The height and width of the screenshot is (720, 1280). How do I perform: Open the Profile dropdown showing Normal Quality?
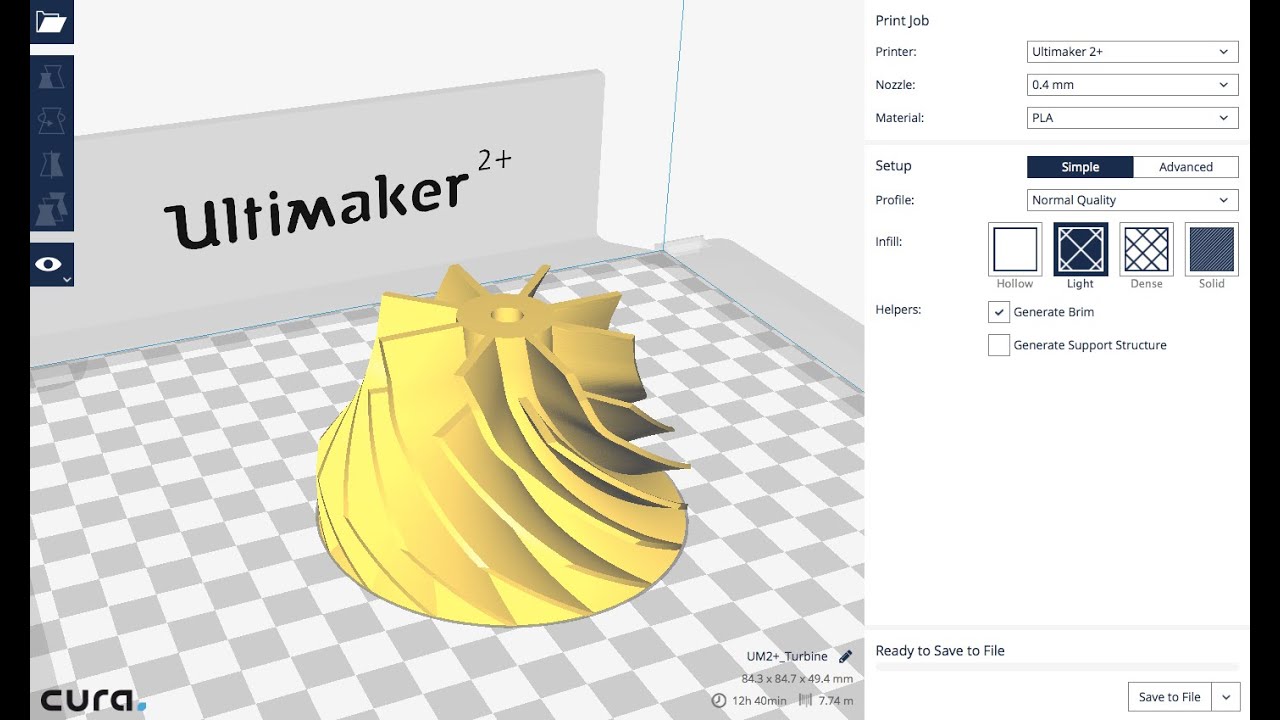(x=1132, y=200)
